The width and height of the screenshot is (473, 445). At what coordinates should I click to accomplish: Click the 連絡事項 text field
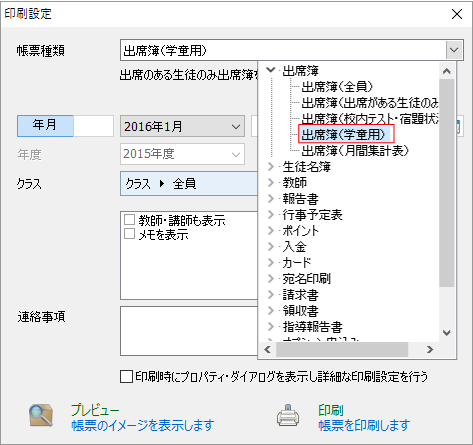(x=189, y=331)
